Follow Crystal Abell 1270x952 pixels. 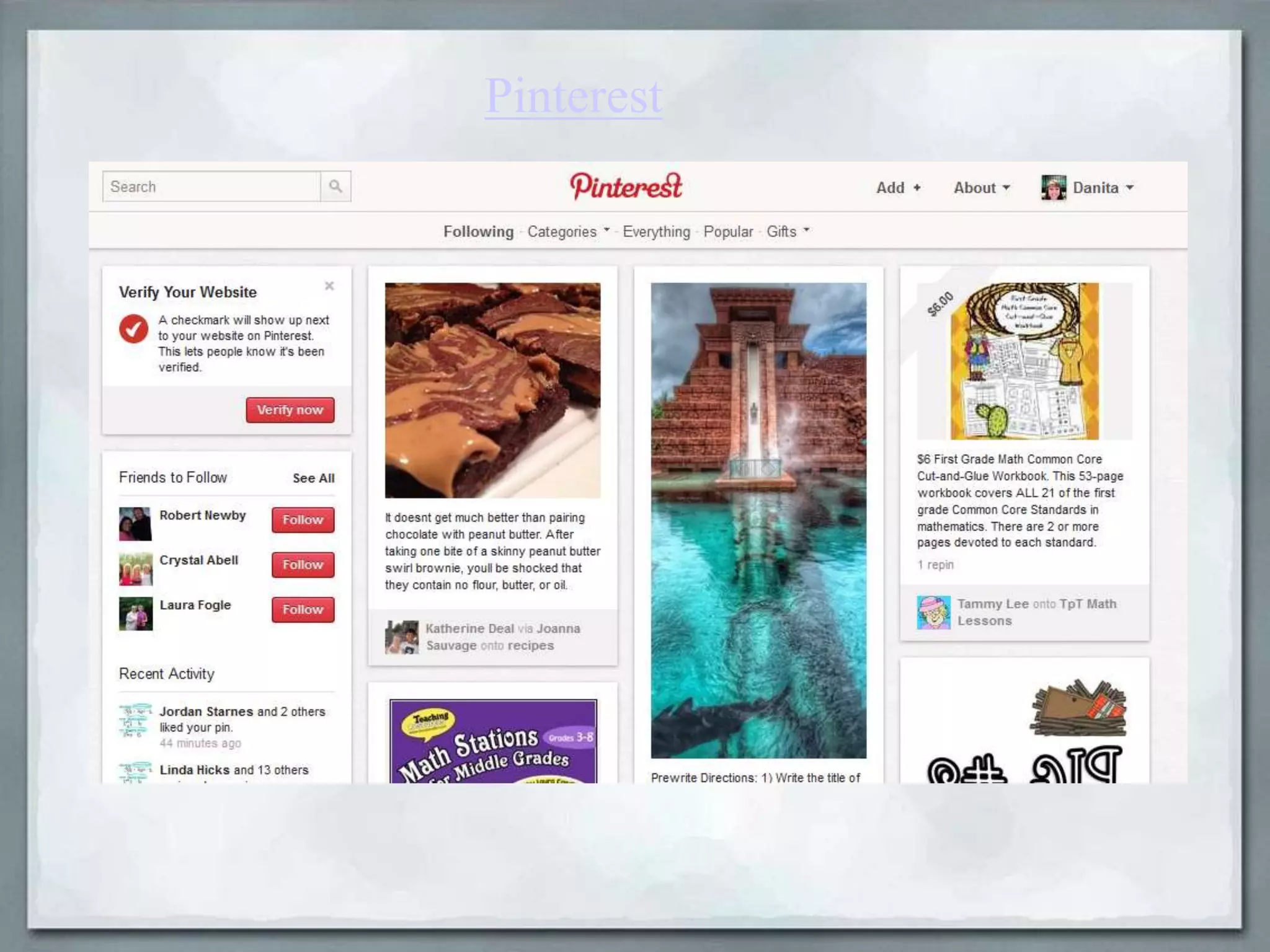[x=303, y=565]
